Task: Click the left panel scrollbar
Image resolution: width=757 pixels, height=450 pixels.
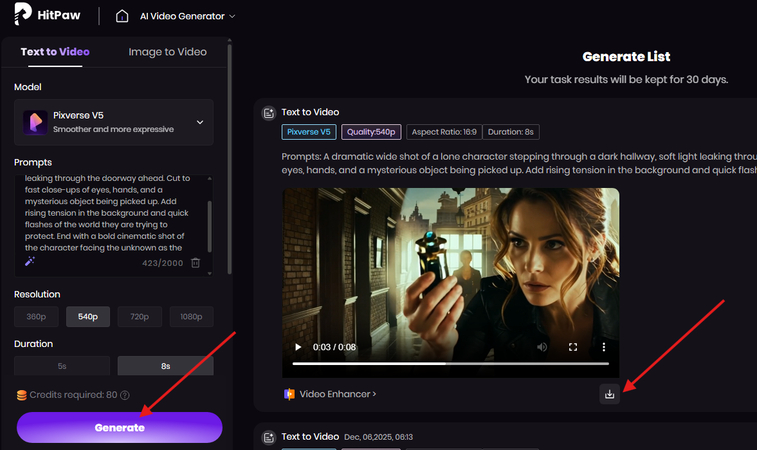Action: coord(229,159)
